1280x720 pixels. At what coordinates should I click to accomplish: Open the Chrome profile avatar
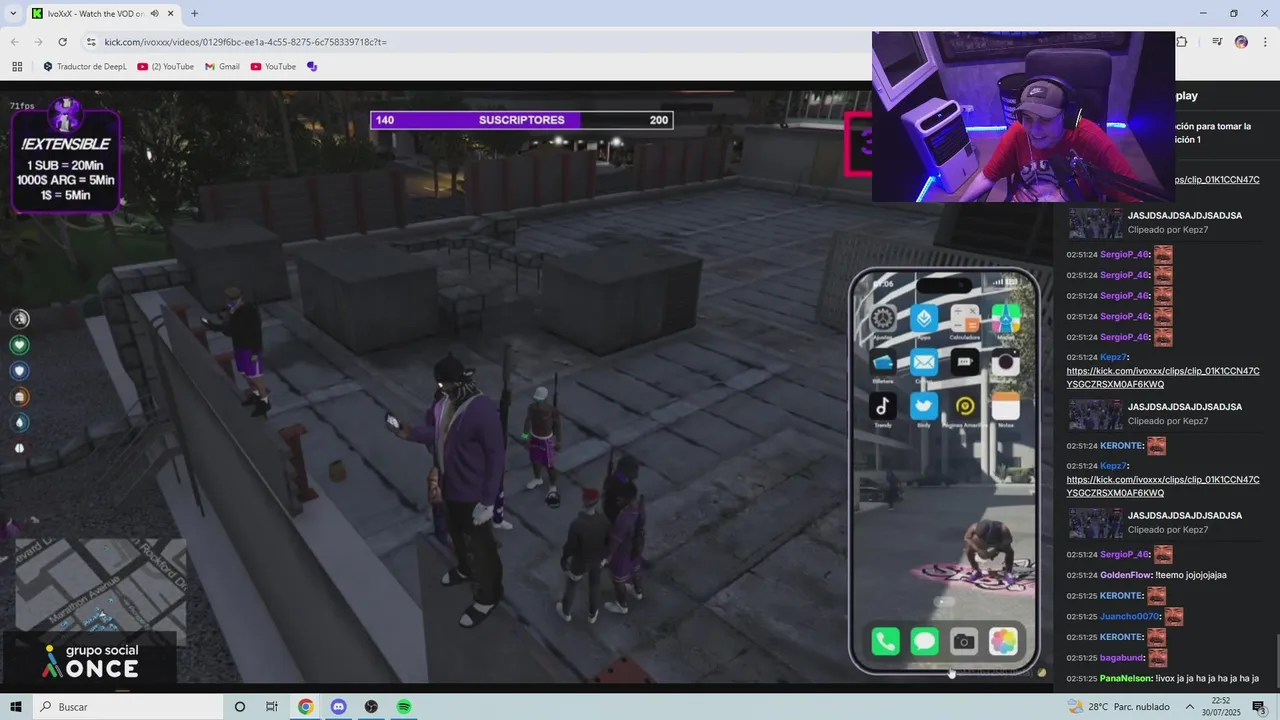point(1241,42)
